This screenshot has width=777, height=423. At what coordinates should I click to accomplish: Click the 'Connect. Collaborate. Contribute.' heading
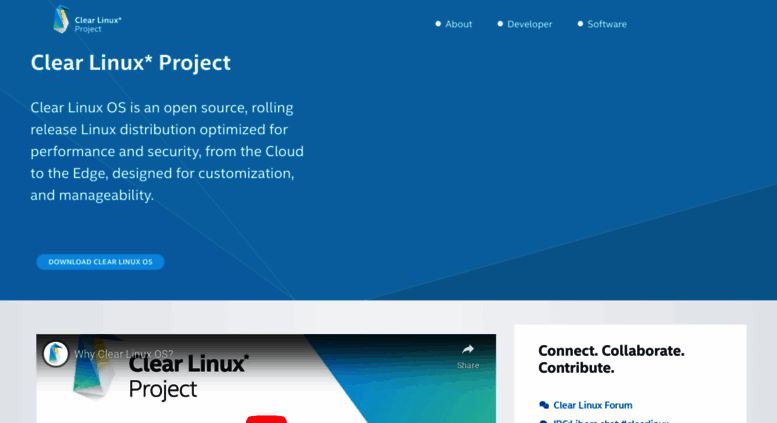pos(611,359)
